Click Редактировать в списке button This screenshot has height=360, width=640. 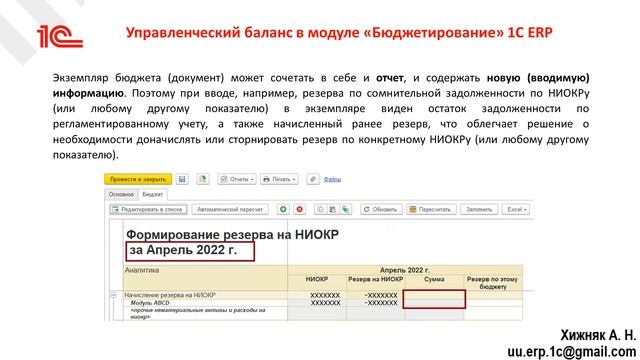(x=148, y=209)
